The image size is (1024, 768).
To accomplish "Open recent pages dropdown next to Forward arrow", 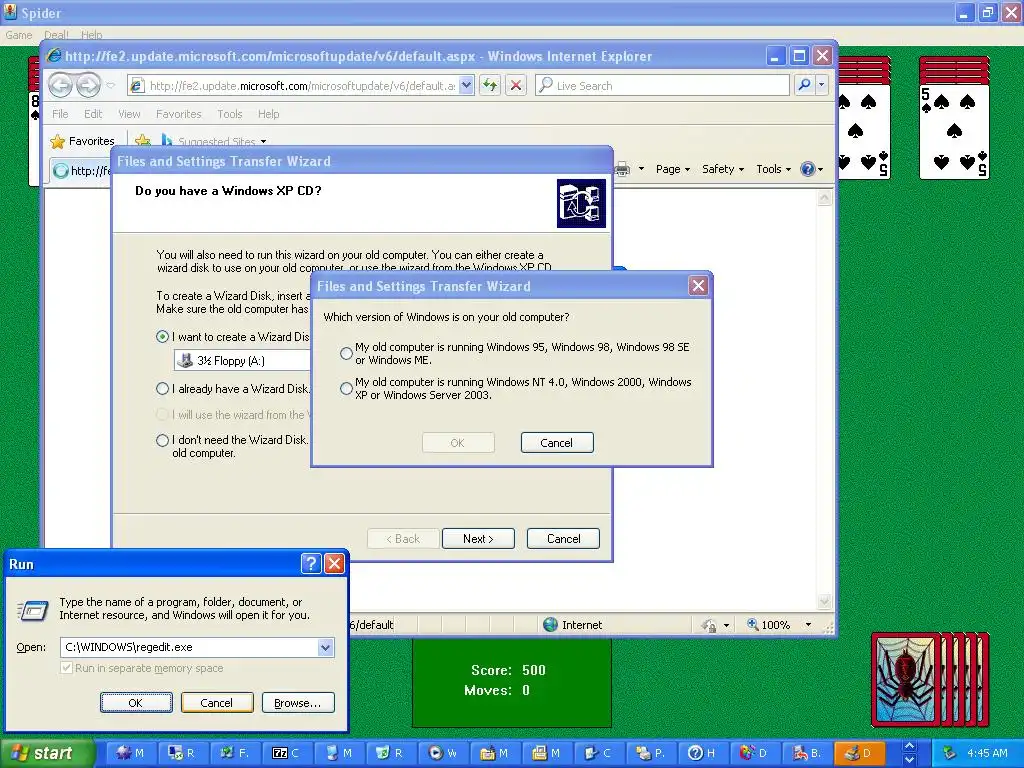I will click(x=110, y=85).
